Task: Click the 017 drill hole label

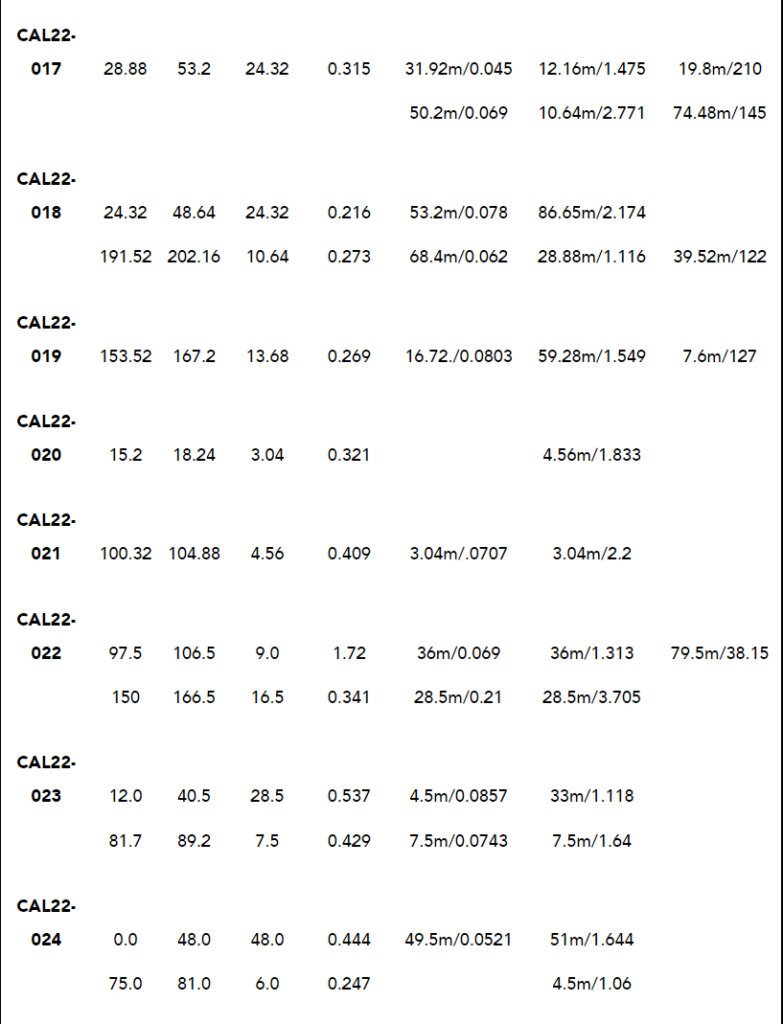Action: tap(45, 69)
